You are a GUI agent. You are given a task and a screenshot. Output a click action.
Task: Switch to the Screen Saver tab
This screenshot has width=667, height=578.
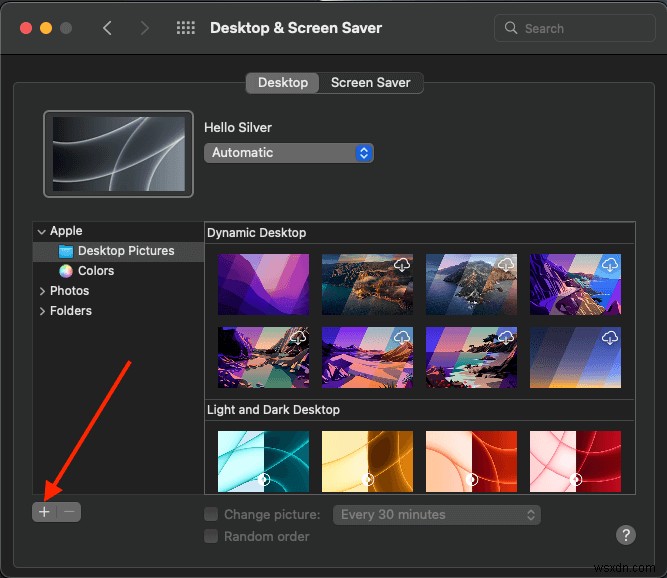point(371,83)
